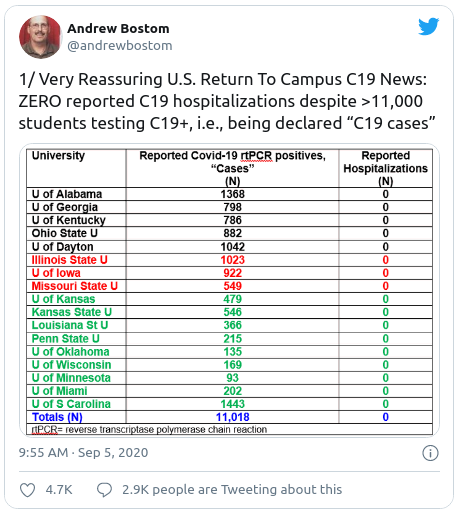The width and height of the screenshot is (455, 509).
Task: Click the rtPCR footnote beneath the table
Action: coord(149,429)
